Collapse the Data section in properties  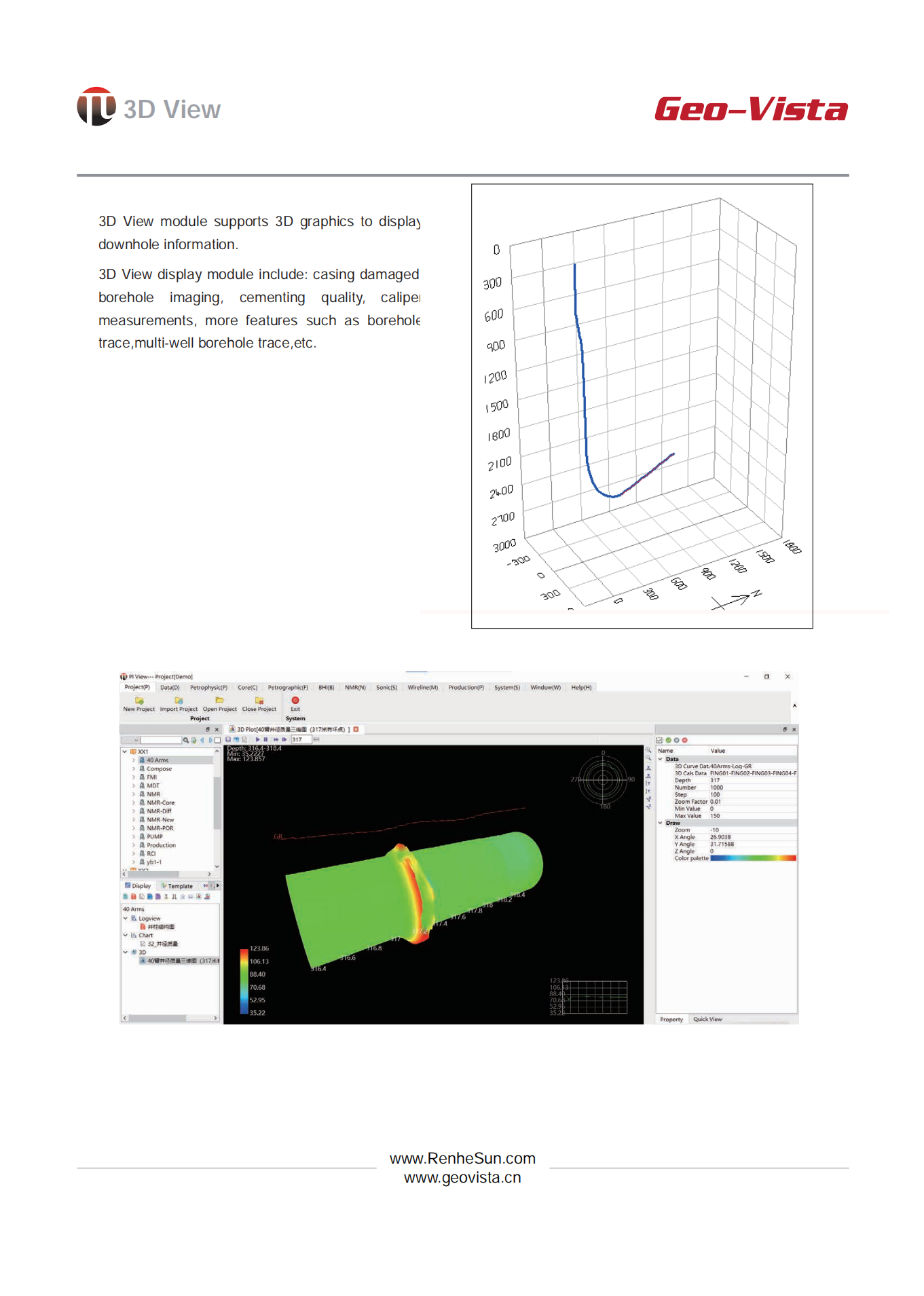pyautogui.click(x=661, y=759)
